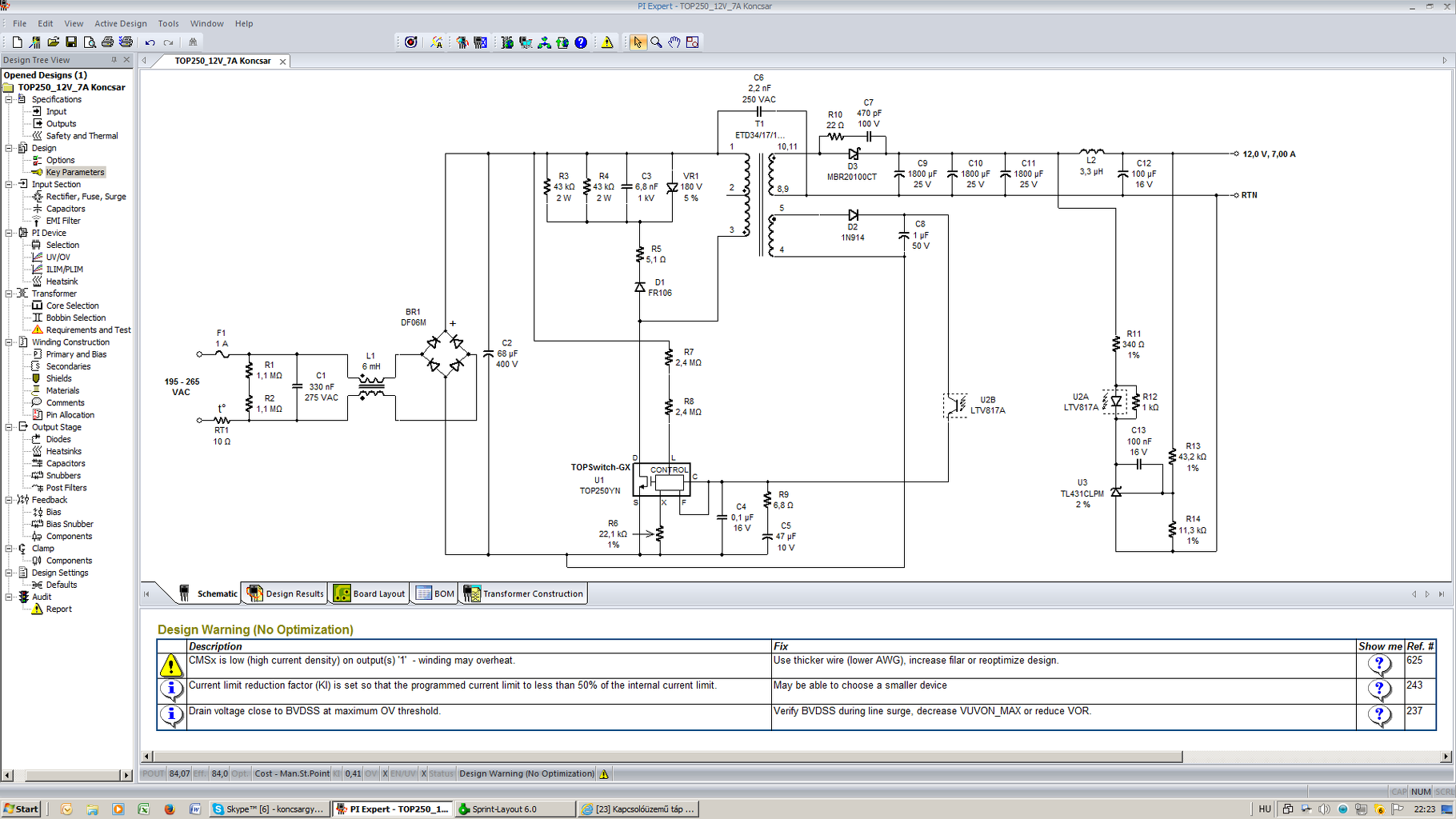
Task: Click the tree panel's horizontal scrollbar track
Action: [x=73, y=775]
